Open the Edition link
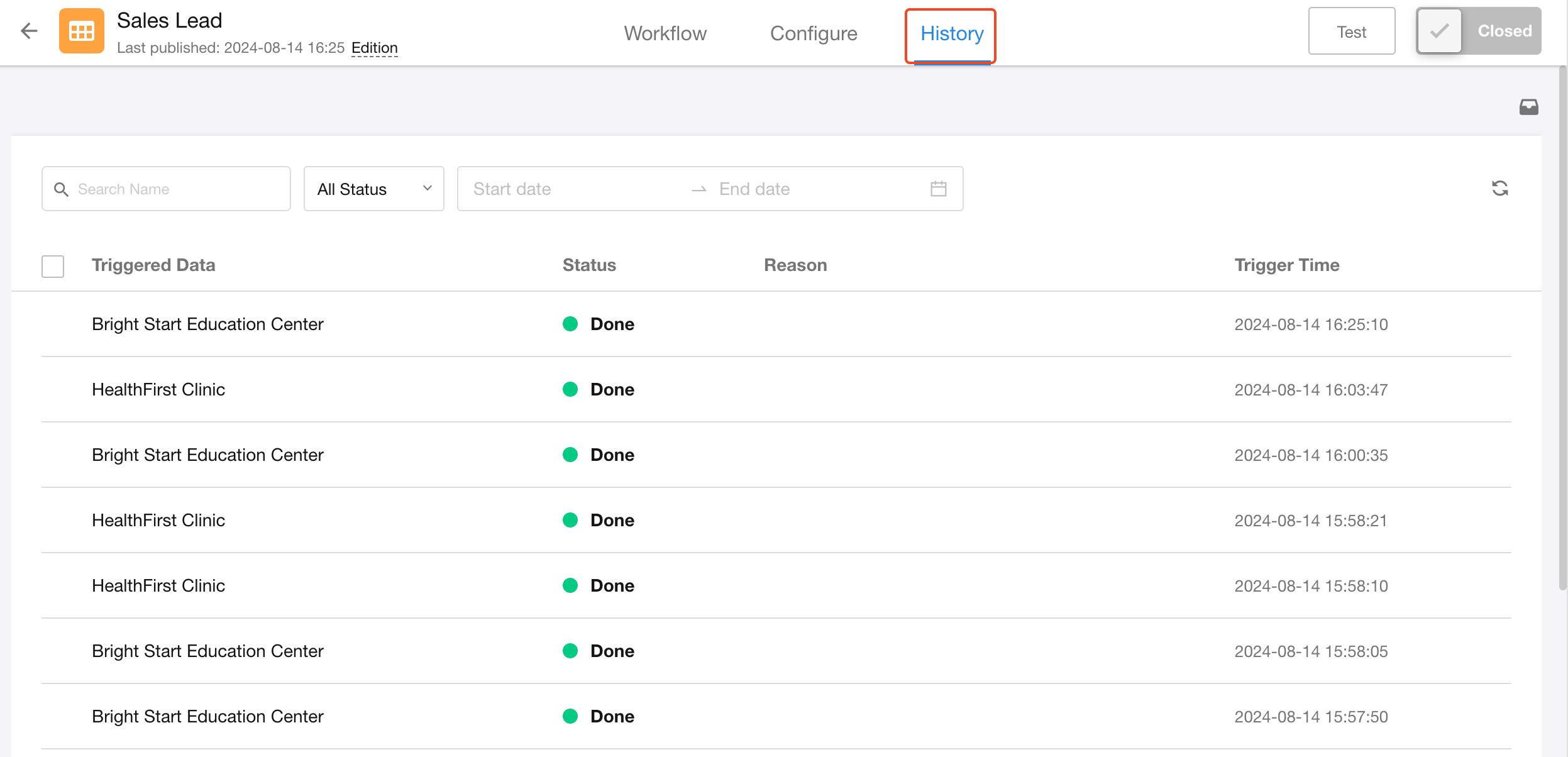The height and width of the screenshot is (757, 1568). 374,48
